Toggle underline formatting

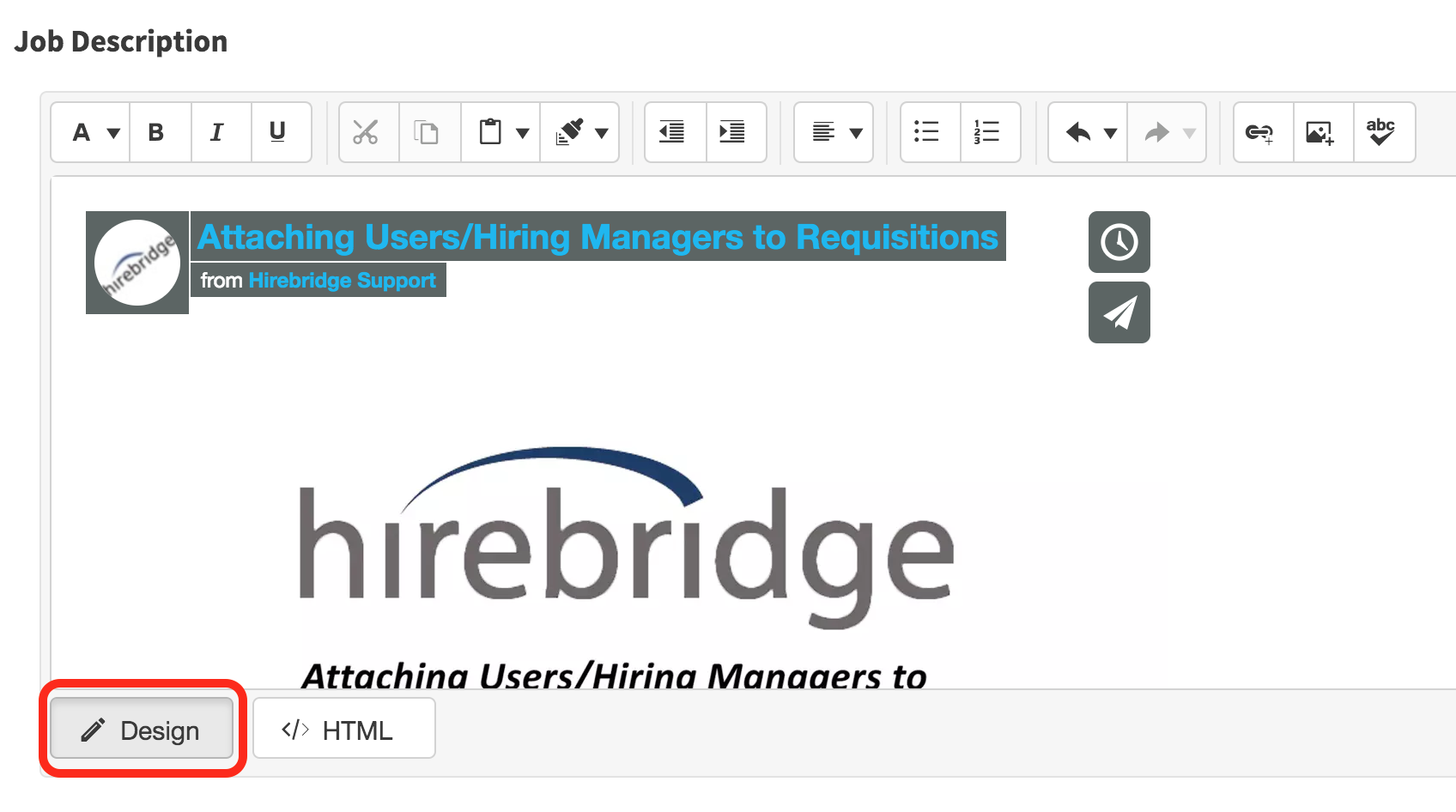click(x=277, y=132)
